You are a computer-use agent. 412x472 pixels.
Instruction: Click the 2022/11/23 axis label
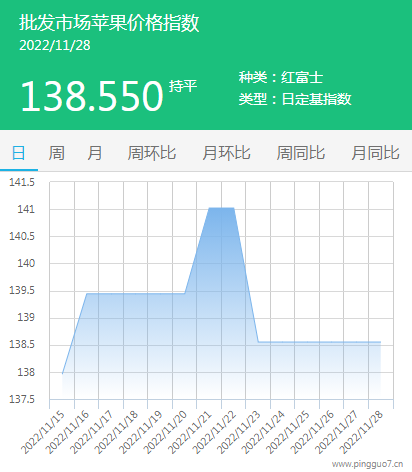click(239, 432)
